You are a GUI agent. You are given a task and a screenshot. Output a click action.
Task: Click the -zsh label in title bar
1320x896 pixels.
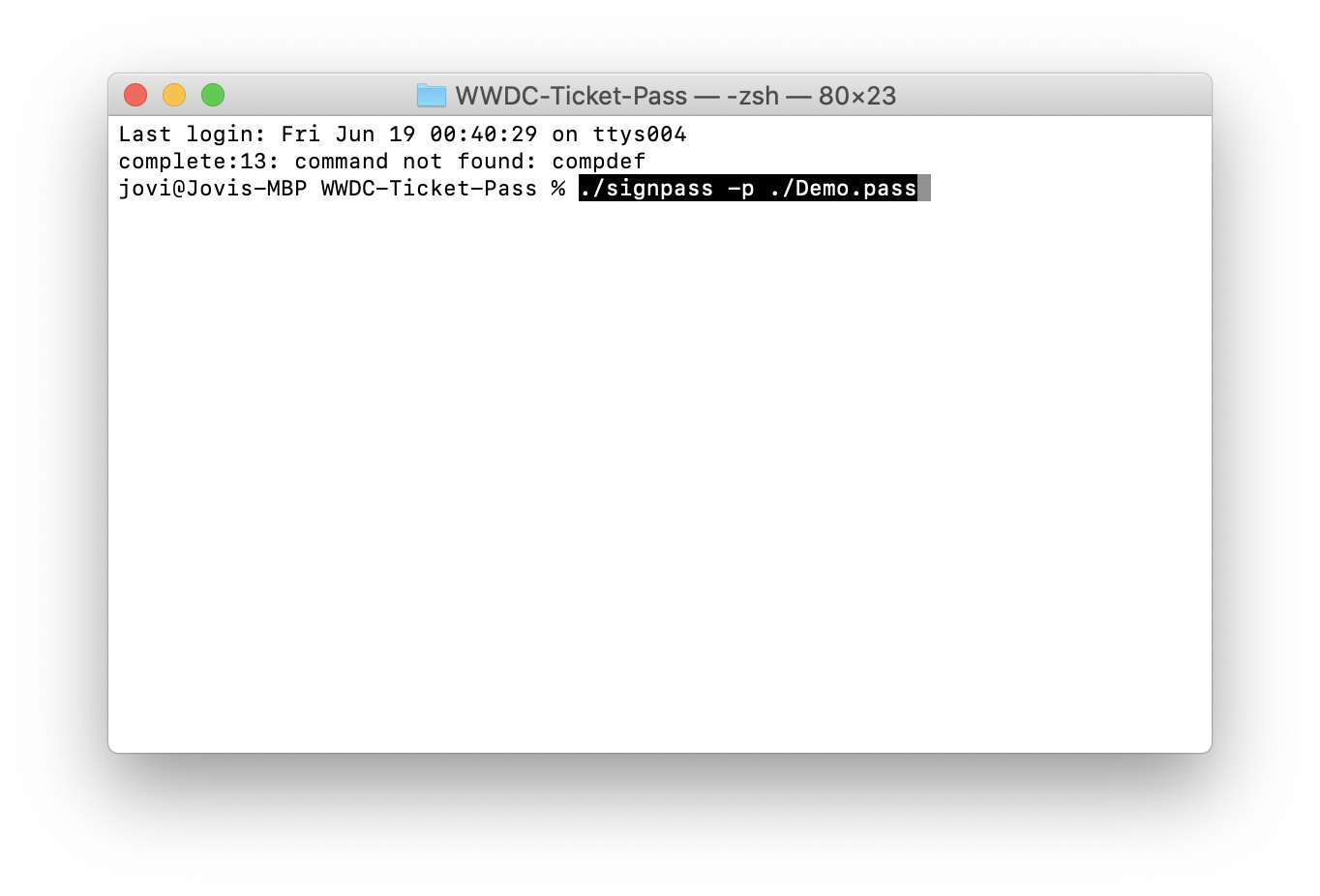click(753, 96)
